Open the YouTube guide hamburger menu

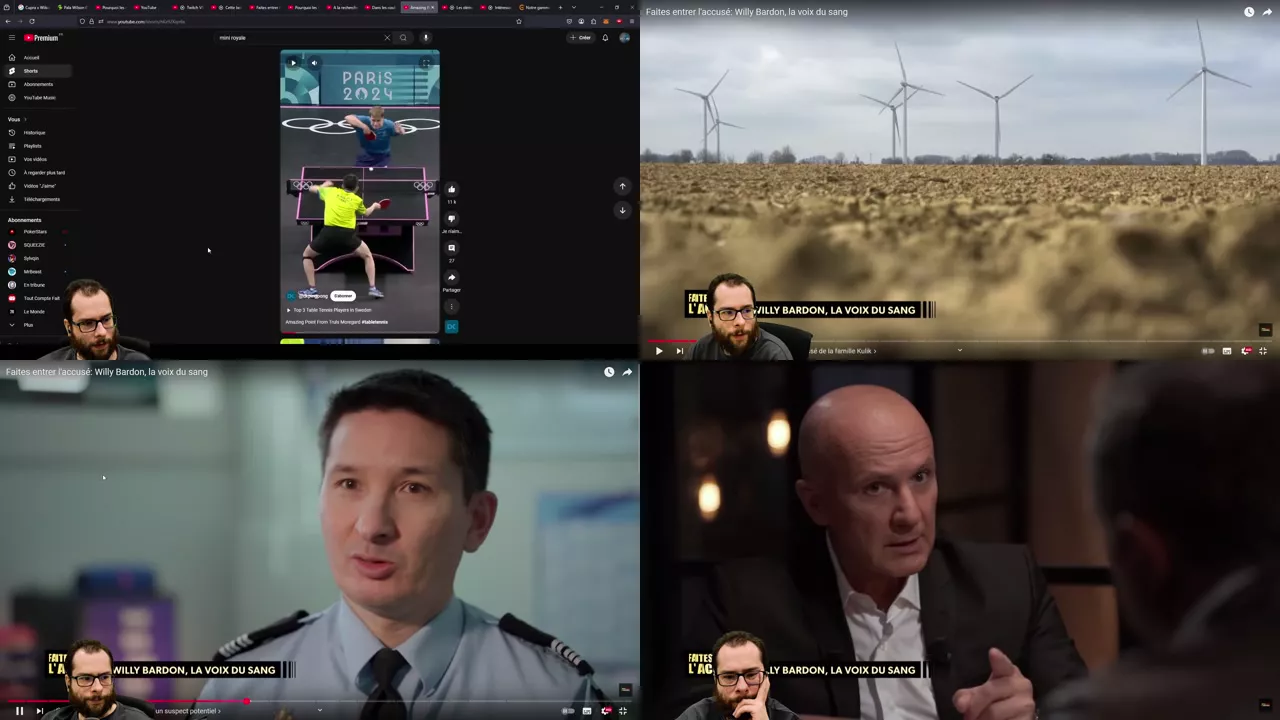click(x=12, y=38)
